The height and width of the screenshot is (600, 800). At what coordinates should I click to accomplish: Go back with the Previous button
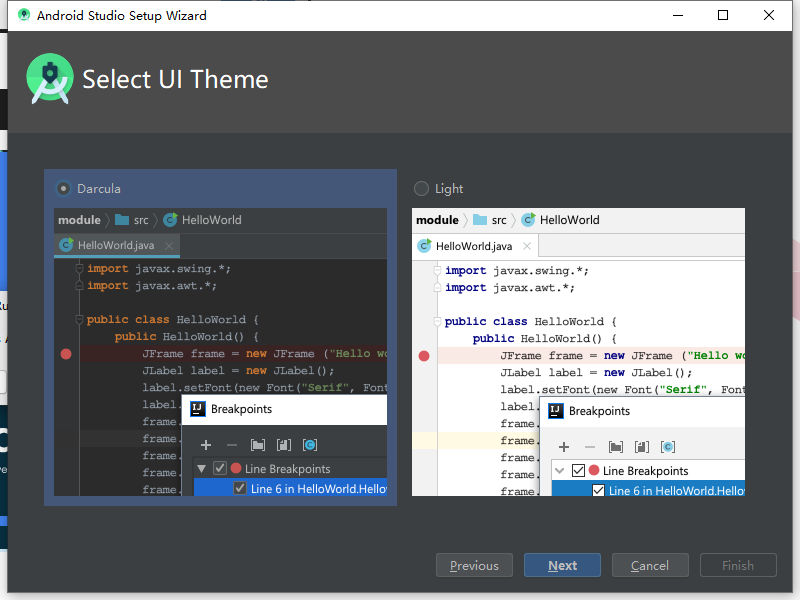(x=474, y=565)
